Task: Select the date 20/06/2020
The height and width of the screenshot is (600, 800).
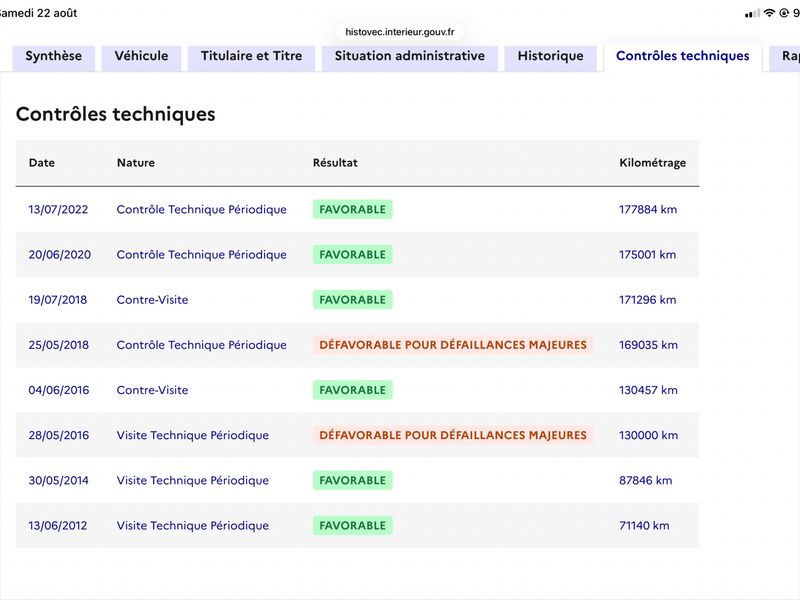Action: (60, 255)
